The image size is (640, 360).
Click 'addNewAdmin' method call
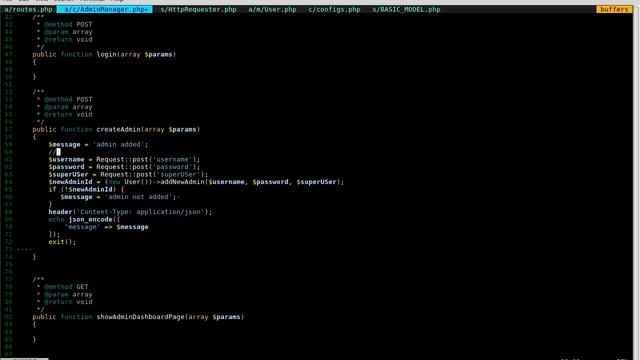(x=182, y=182)
